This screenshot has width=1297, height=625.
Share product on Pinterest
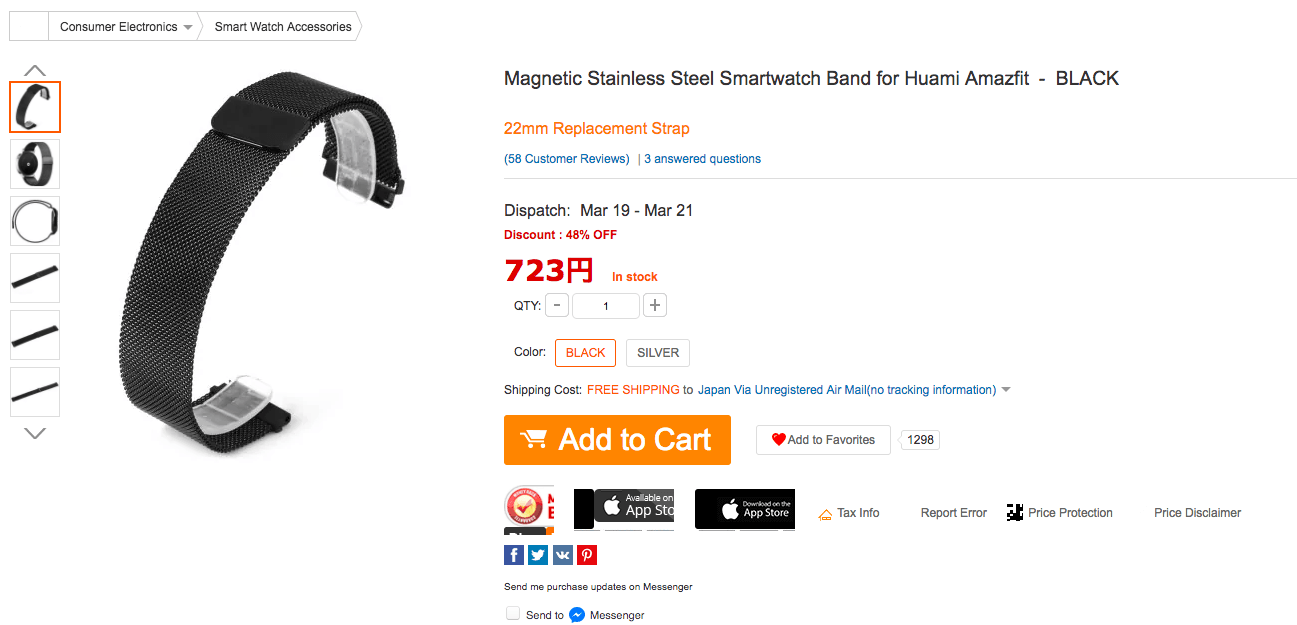tap(587, 555)
